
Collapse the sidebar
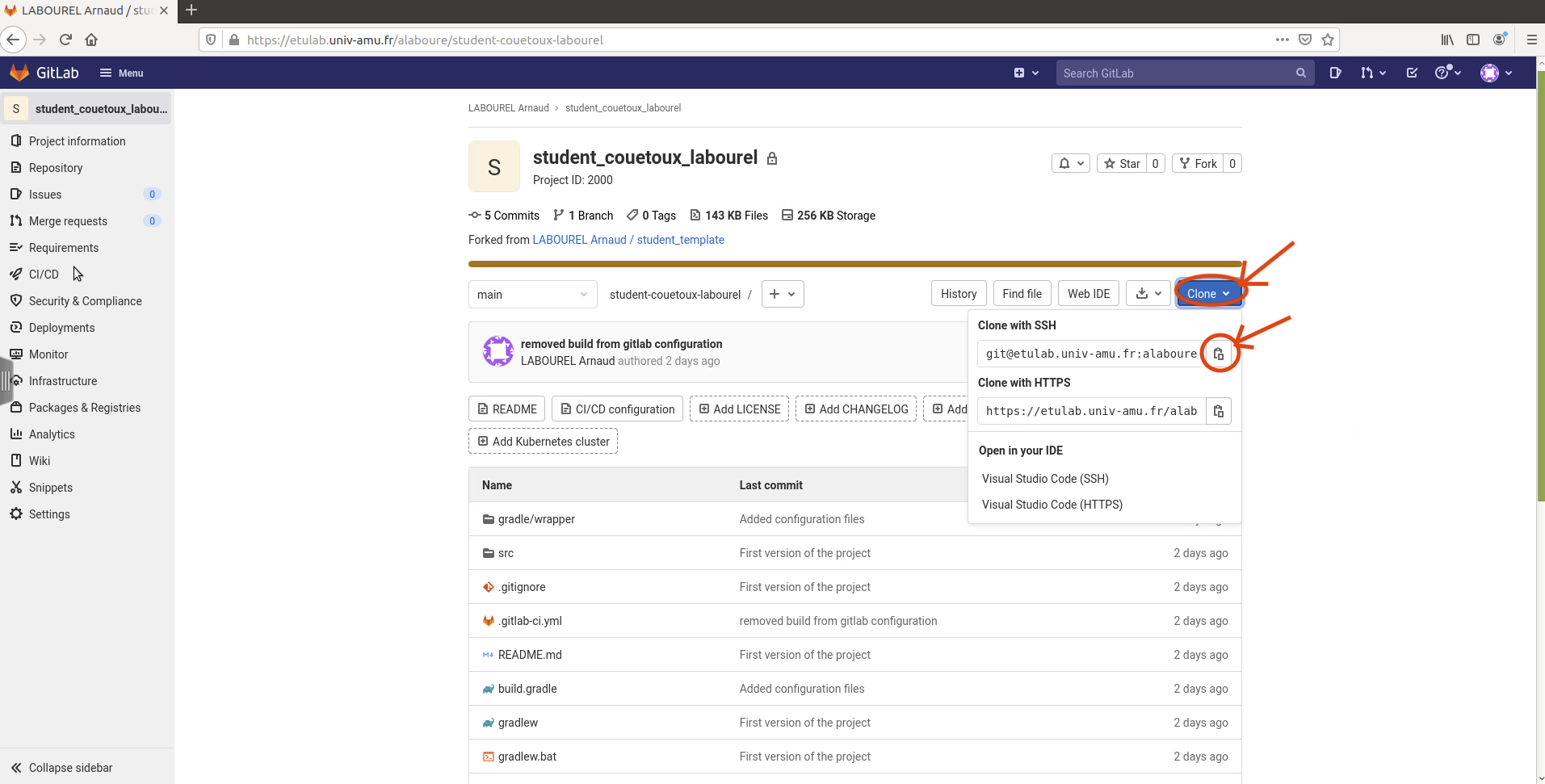[70, 768]
